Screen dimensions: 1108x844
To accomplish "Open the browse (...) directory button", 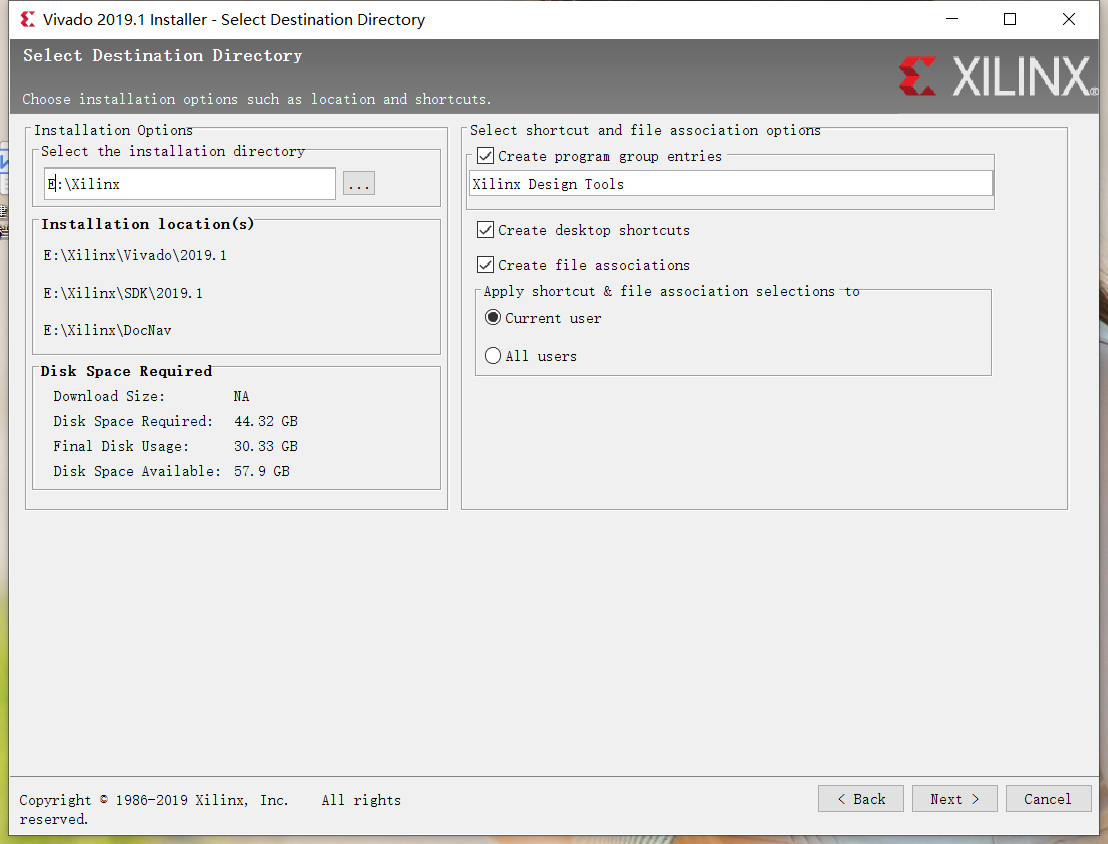I will coord(358,184).
